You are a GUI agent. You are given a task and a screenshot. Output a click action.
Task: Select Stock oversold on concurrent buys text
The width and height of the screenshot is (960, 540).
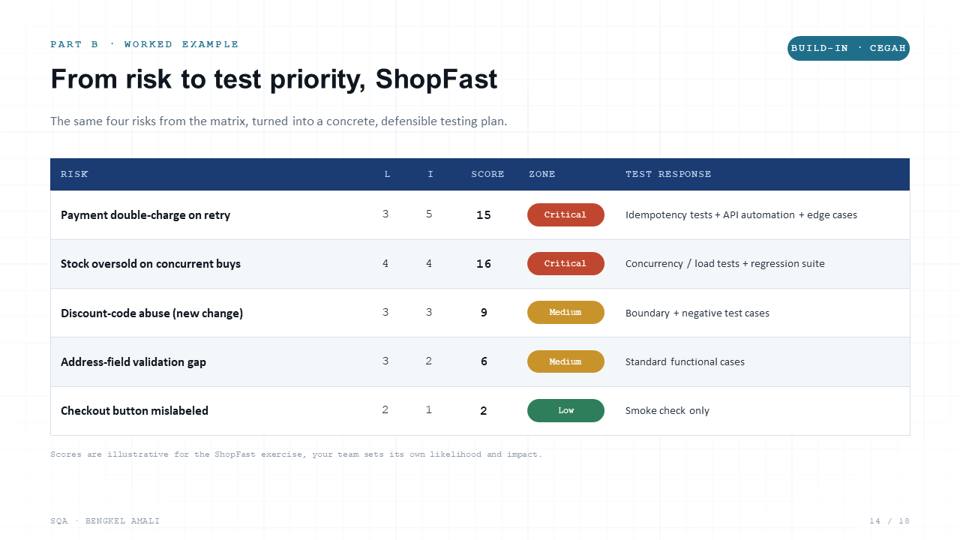tap(151, 264)
